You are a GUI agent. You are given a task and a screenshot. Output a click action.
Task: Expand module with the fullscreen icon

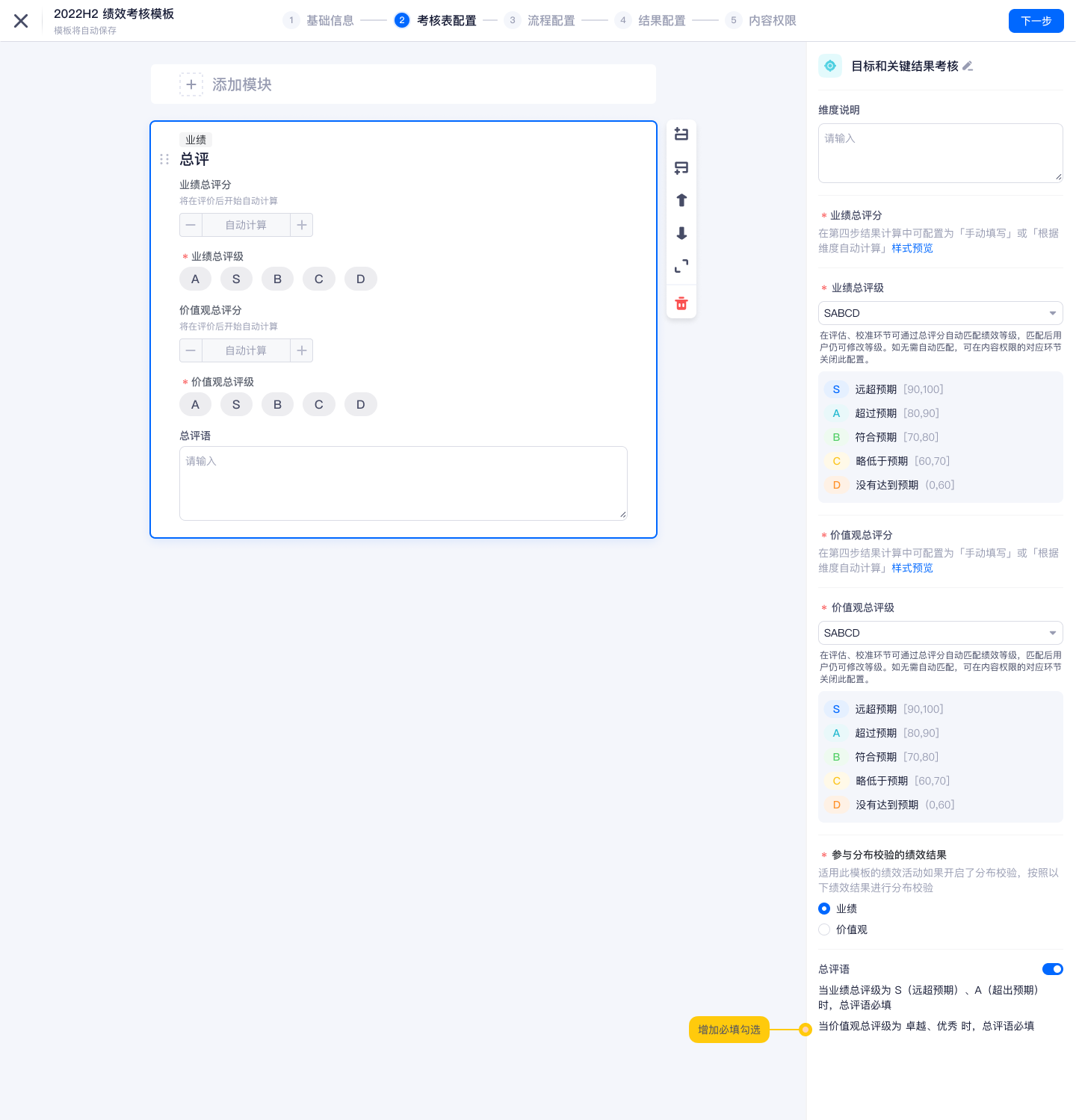tap(681, 266)
